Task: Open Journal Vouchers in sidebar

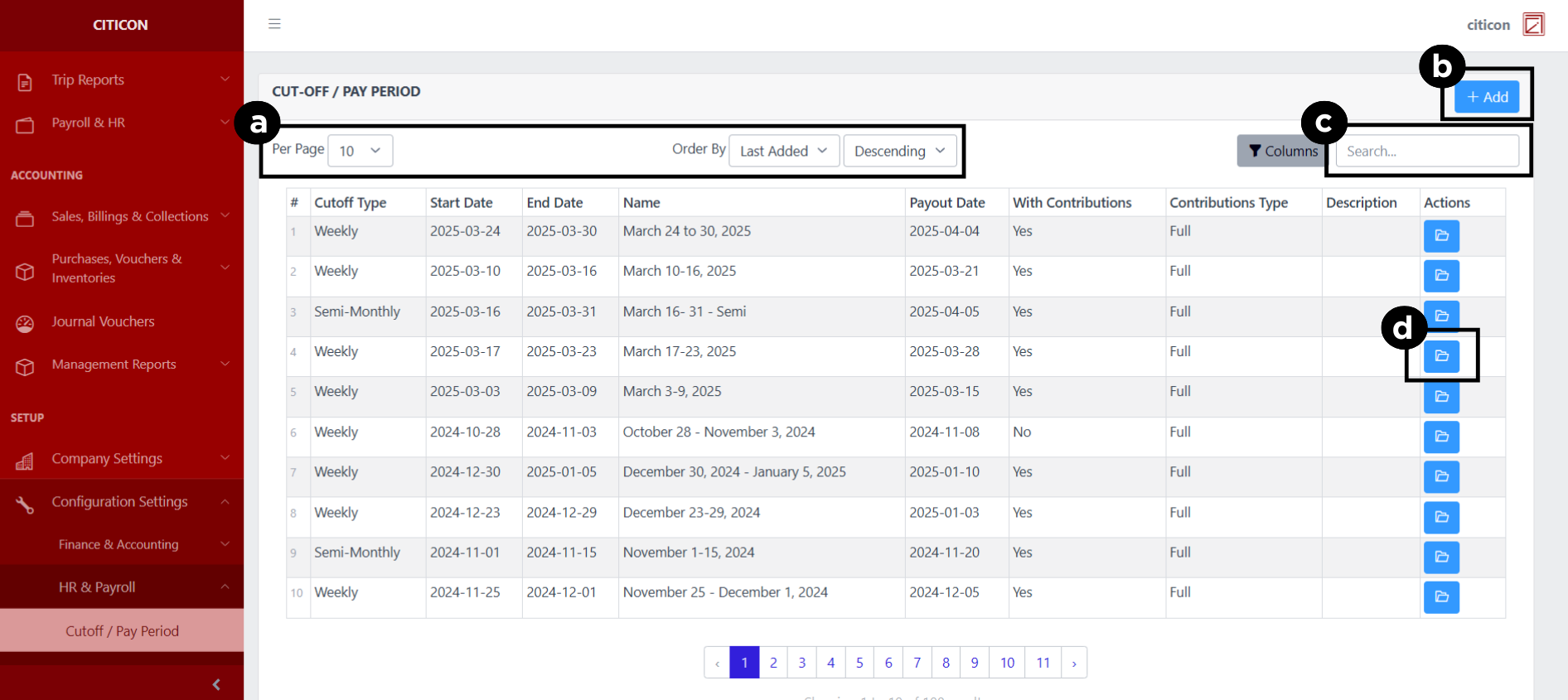Action: click(103, 321)
